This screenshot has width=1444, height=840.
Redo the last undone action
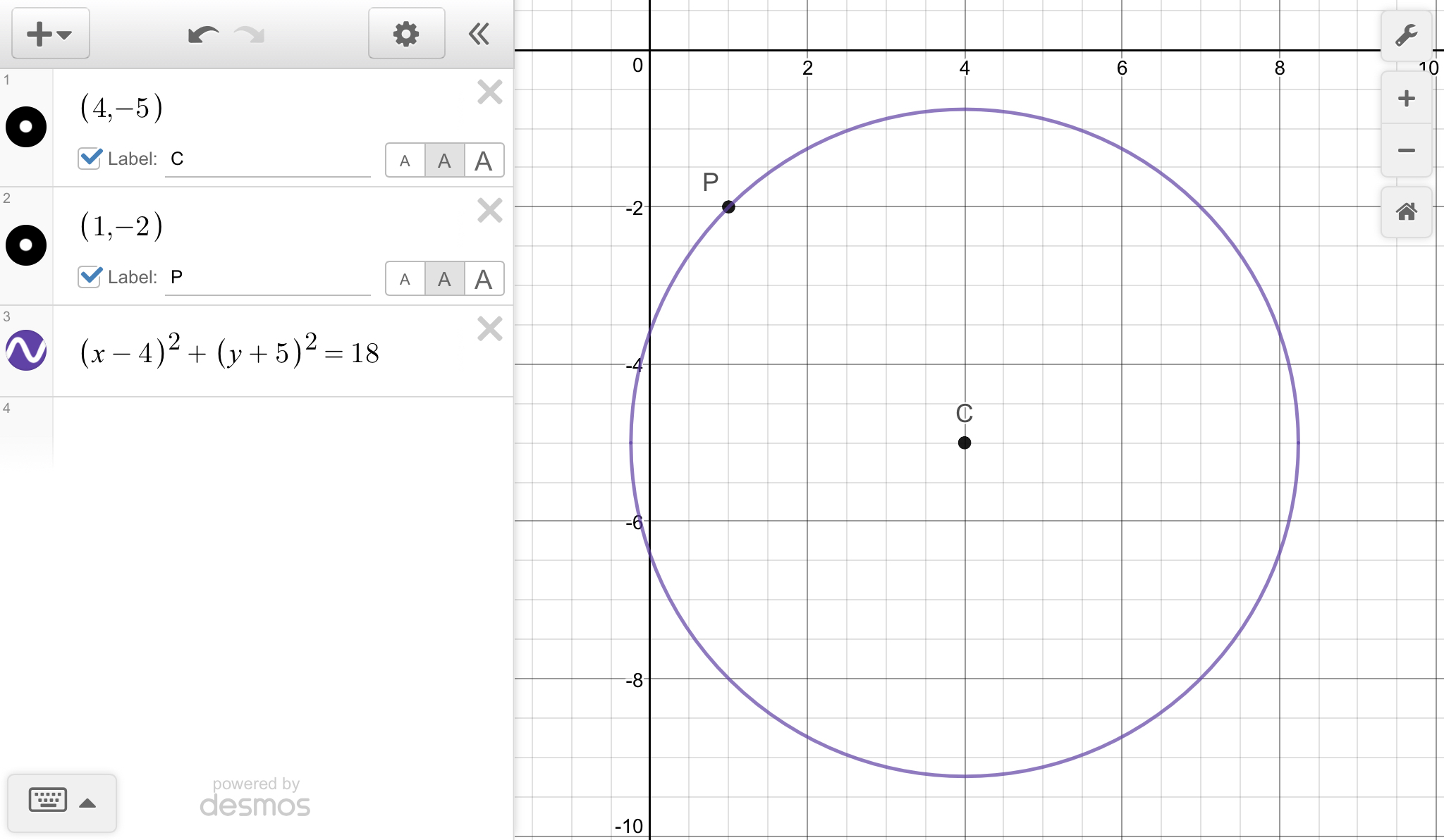click(250, 34)
